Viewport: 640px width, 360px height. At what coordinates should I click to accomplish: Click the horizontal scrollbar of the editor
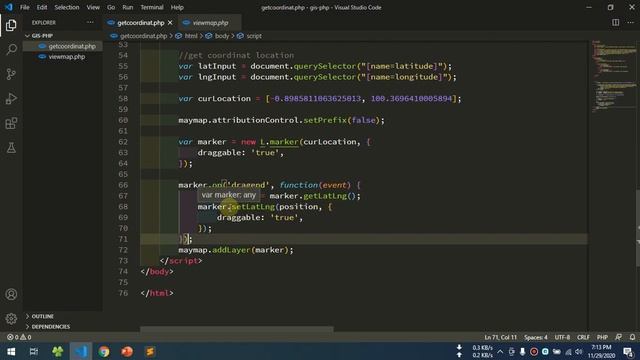pos(237,329)
